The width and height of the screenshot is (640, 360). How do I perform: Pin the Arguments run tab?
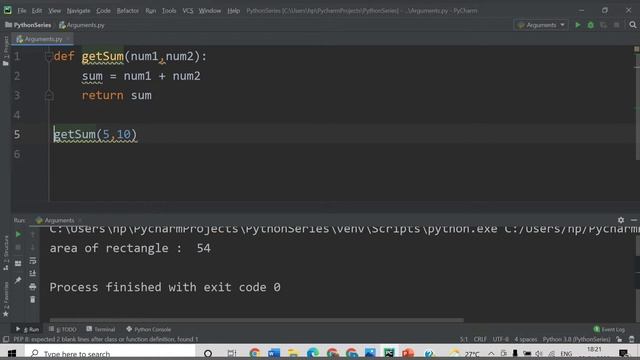[18, 280]
